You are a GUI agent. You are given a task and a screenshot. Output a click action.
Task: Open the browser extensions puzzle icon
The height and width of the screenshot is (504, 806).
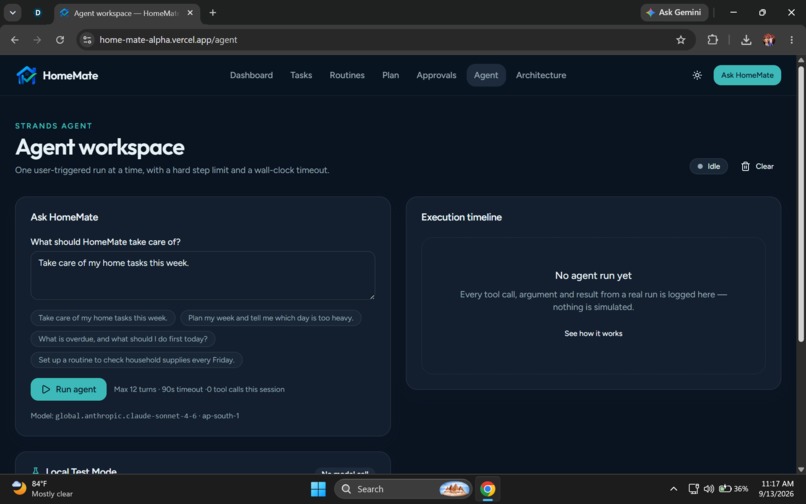tap(712, 40)
